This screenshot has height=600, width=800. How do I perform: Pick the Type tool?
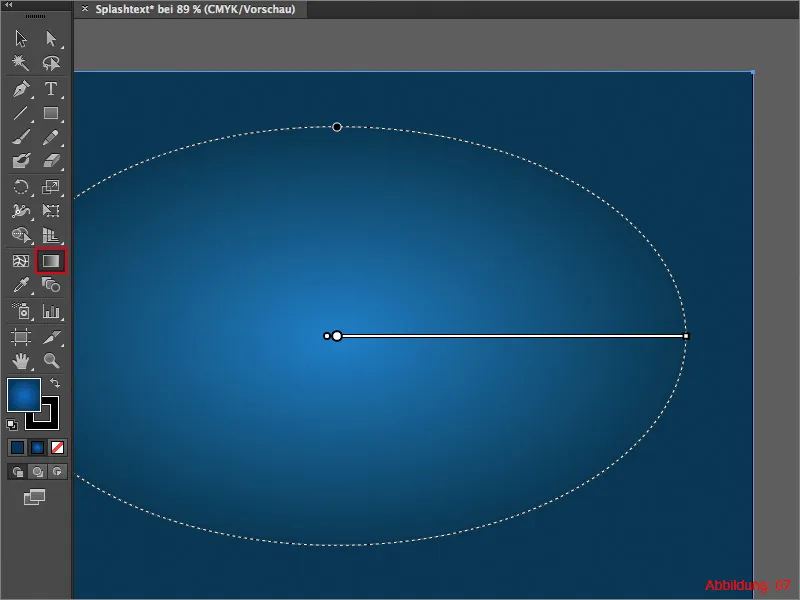(51, 89)
